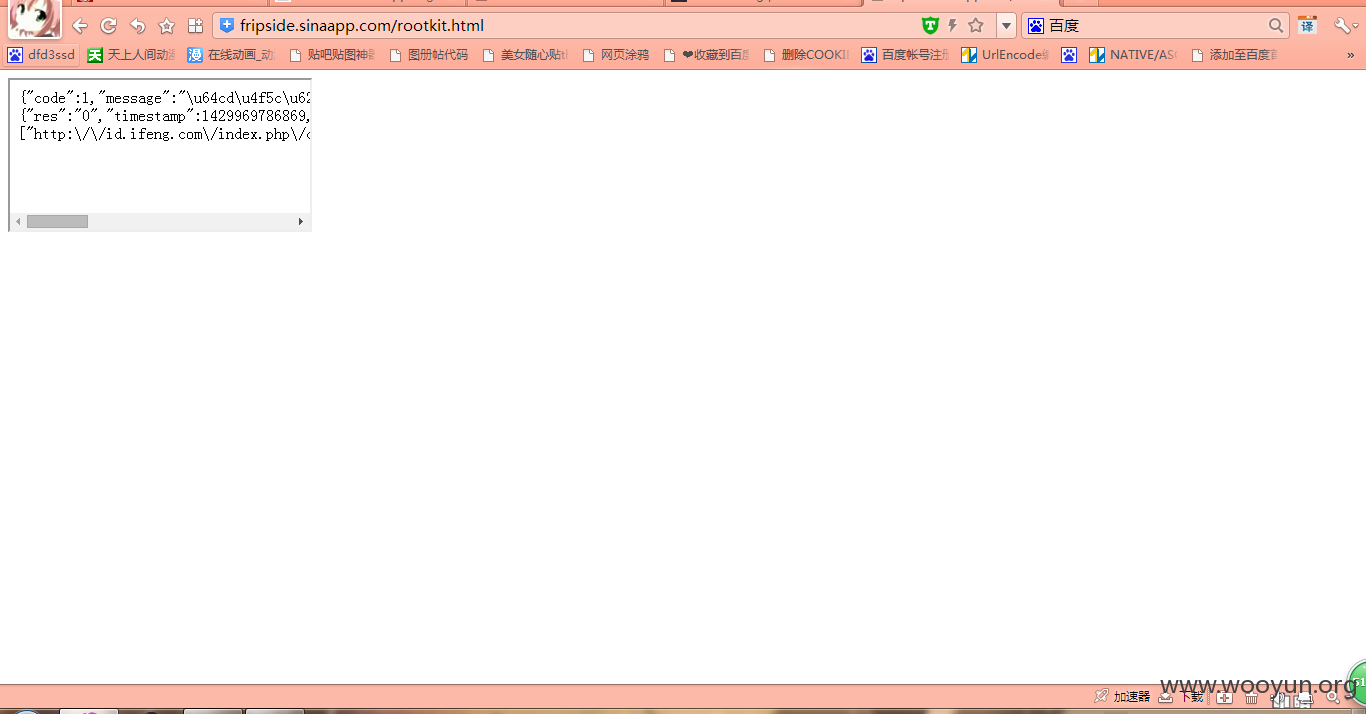This screenshot has height=714, width=1366.
Task: Open the dfd3ssd bookmark
Action: [41, 55]
